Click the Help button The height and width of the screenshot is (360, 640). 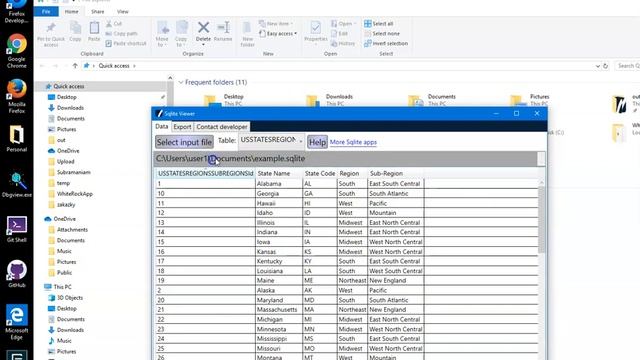pos(317,142)
